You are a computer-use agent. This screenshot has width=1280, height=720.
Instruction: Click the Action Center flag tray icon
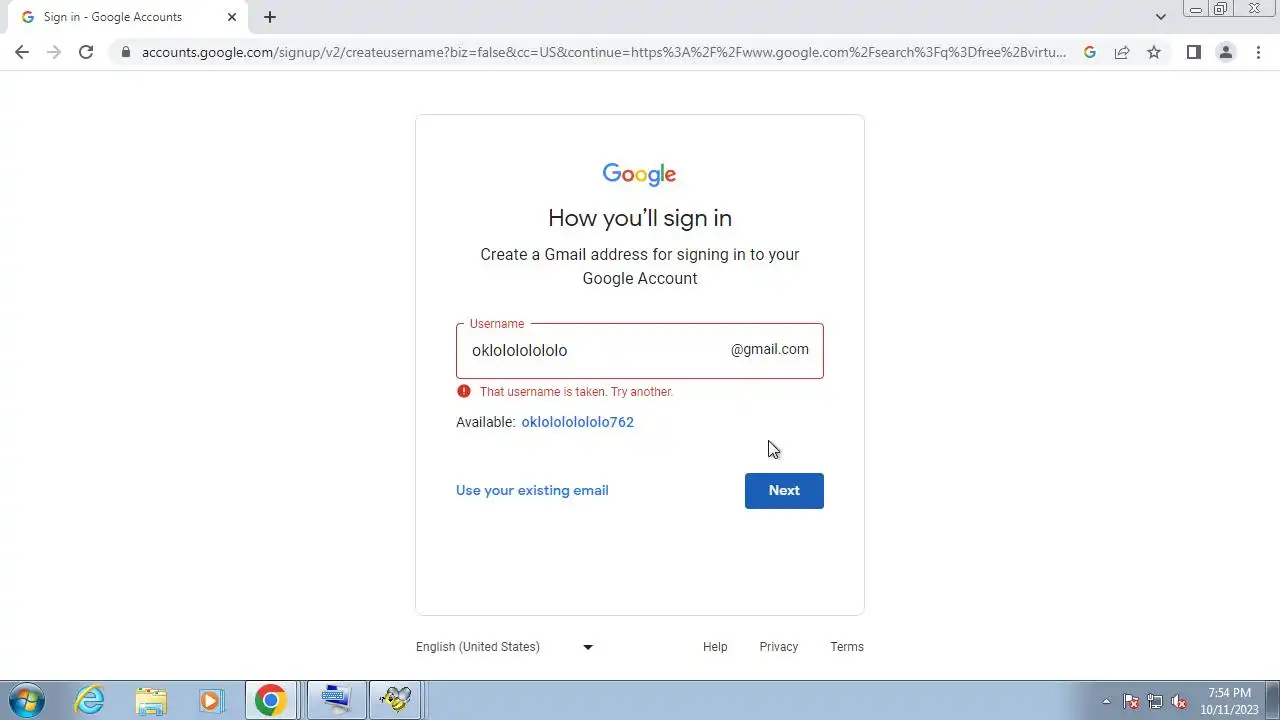(1131, 701)
